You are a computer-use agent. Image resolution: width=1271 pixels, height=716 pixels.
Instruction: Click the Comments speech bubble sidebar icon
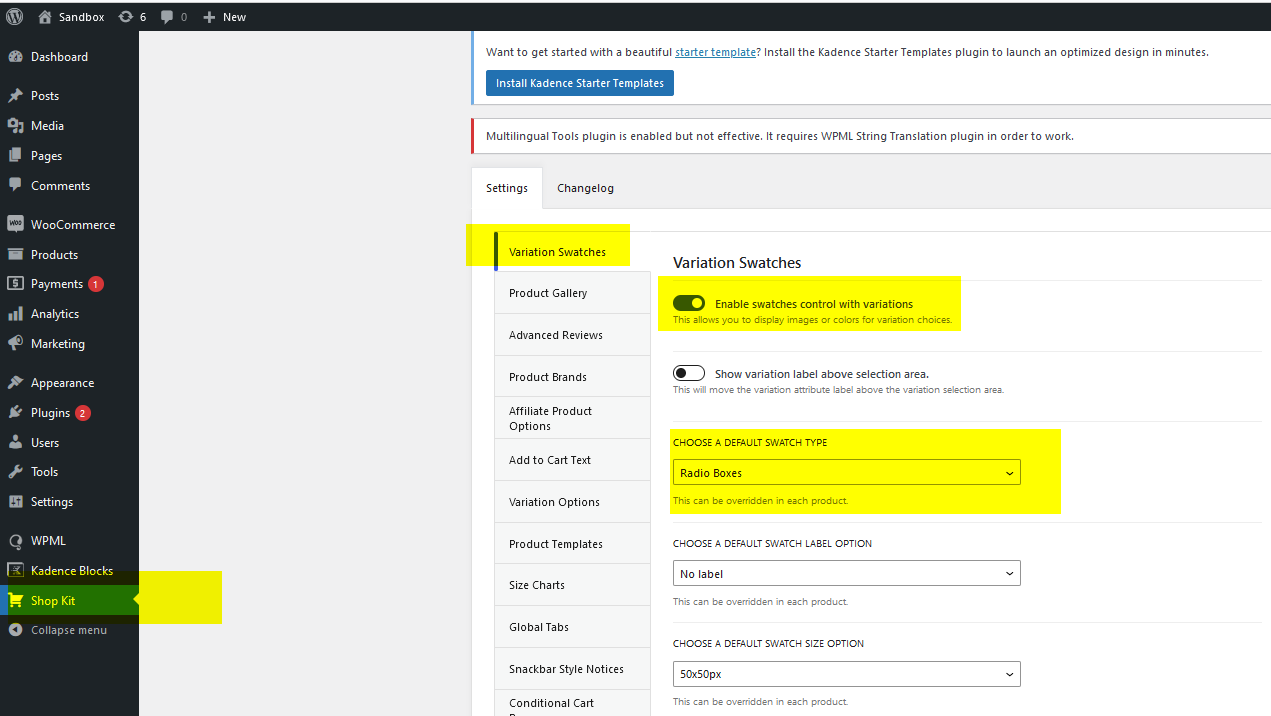(15, 185)
